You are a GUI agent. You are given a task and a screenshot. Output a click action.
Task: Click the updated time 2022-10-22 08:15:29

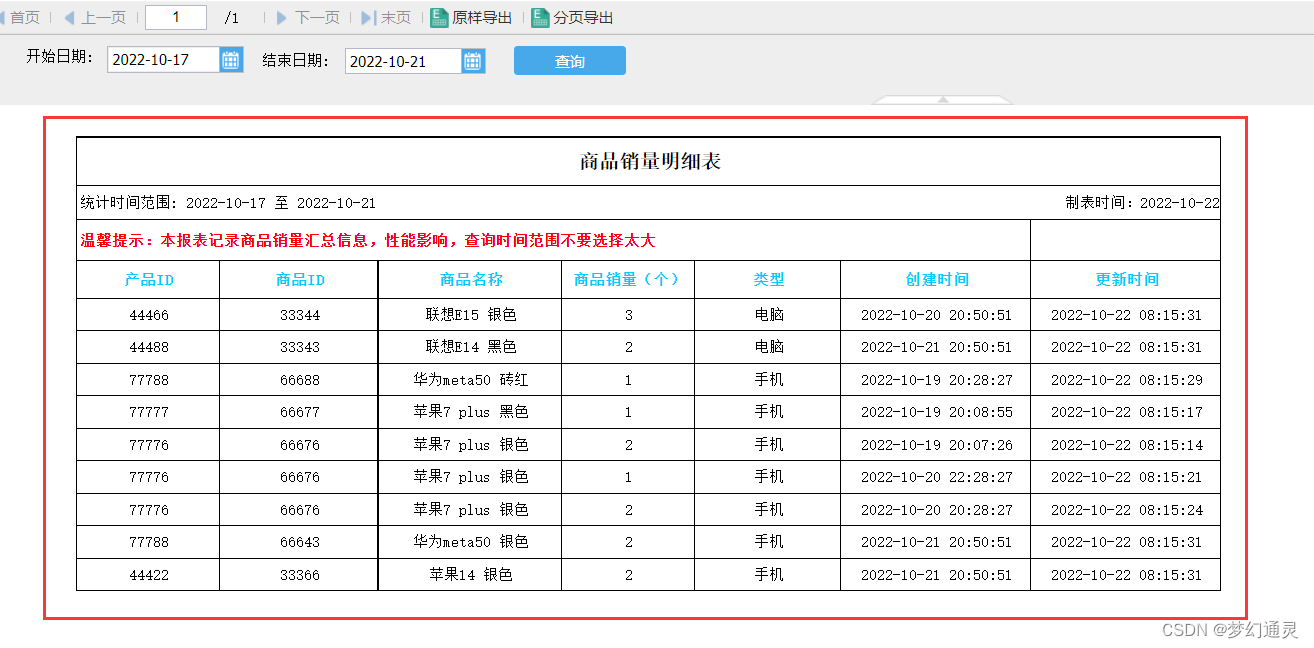[x=1127, y=380]
